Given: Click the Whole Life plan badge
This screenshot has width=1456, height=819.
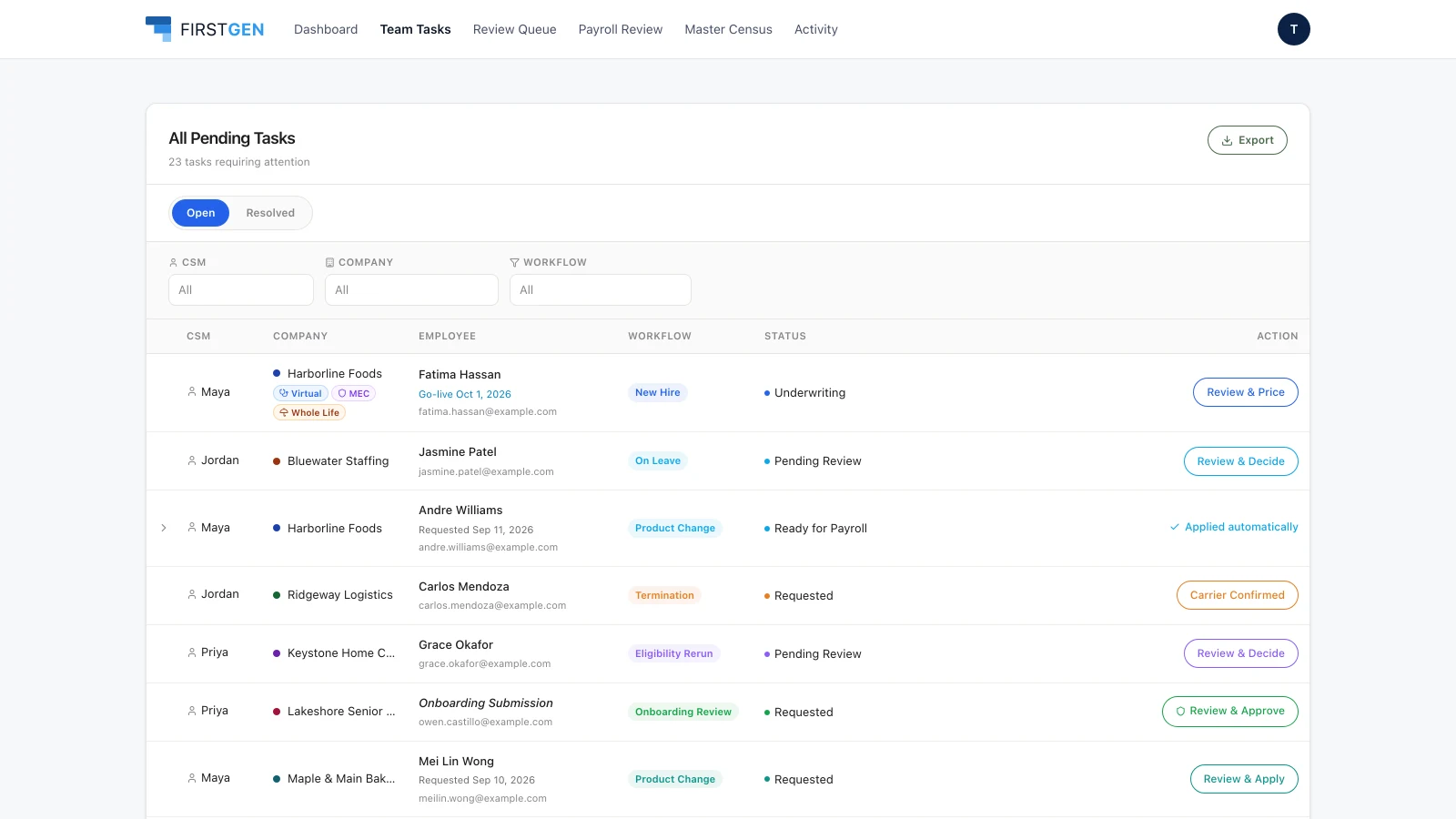Looking at the screenshot, I should pos(309,412).
